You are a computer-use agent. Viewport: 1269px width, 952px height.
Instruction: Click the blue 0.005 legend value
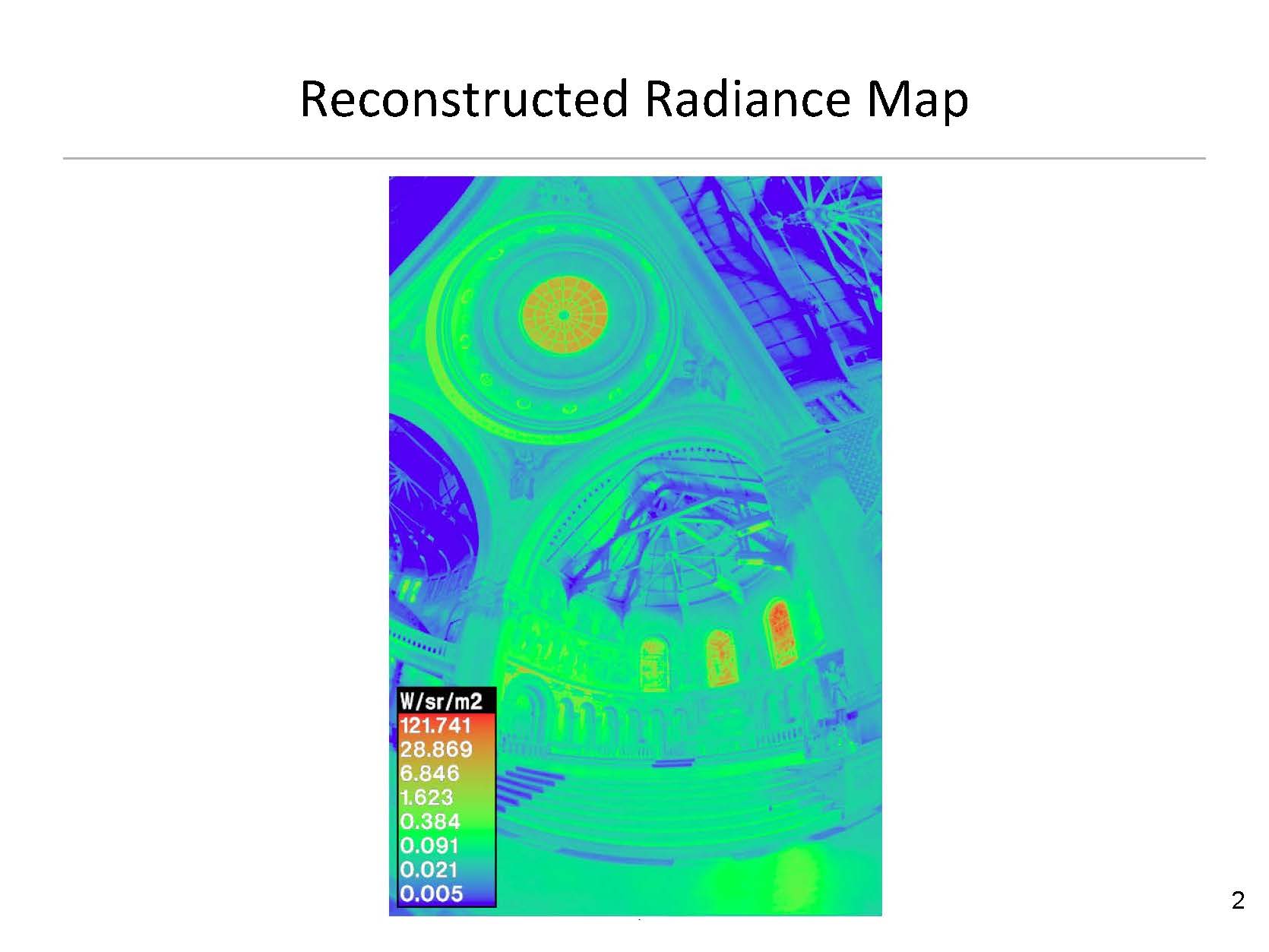click(x=432, y=893)
